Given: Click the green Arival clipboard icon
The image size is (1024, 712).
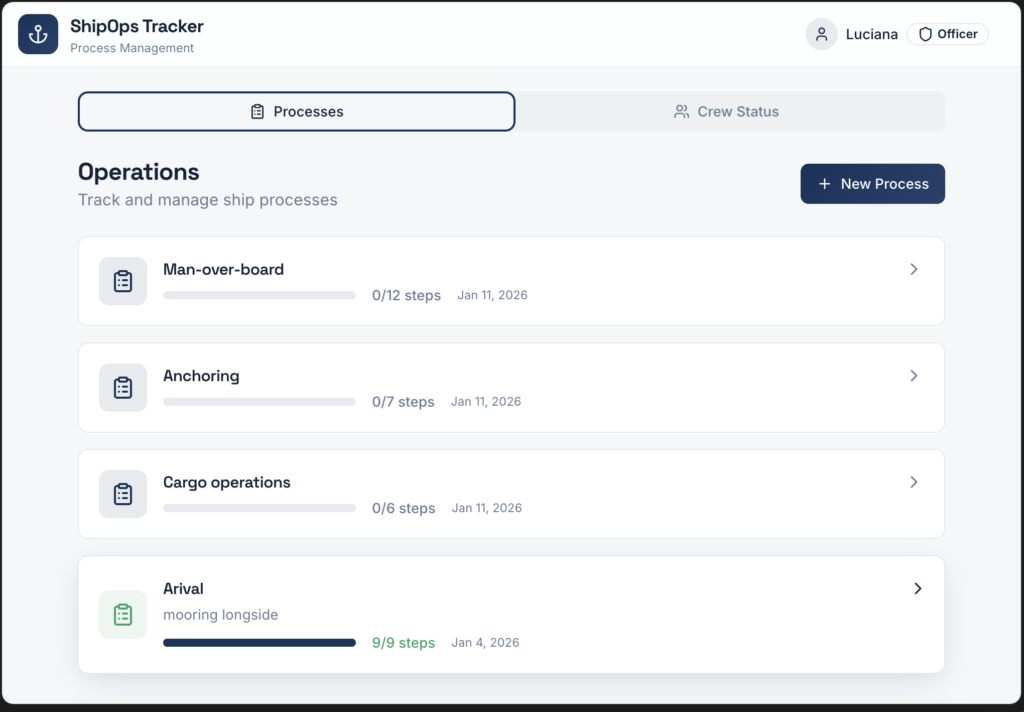Looking at the screenshot, I should click(123, 614).
